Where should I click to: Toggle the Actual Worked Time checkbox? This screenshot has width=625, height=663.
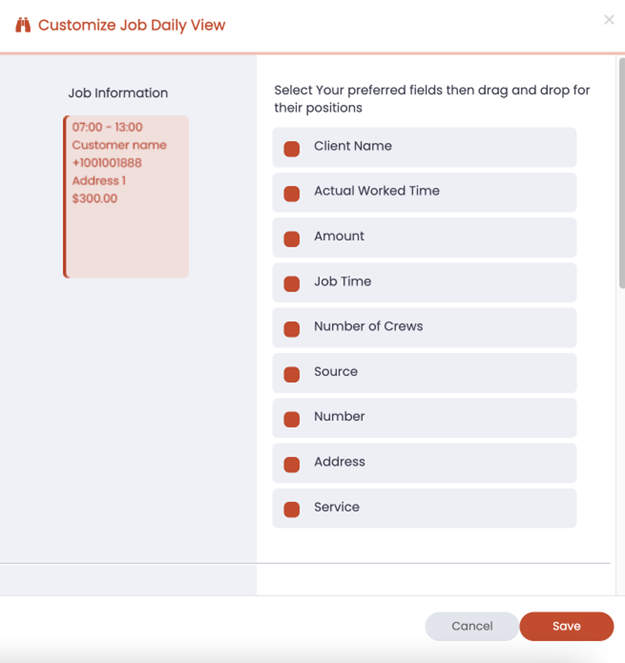coord(292,194)
